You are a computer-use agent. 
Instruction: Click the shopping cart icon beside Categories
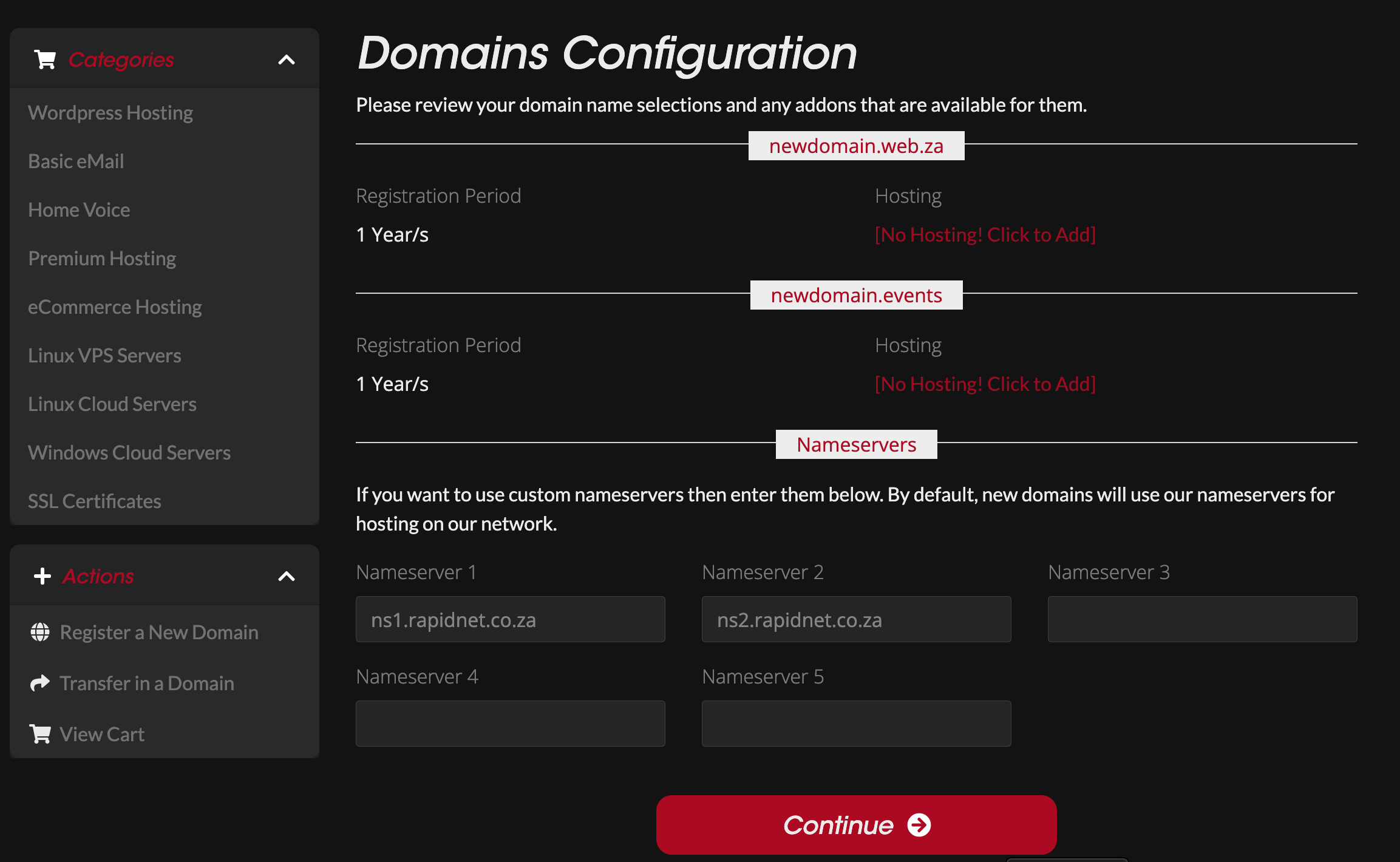pyautogui.click(x=45, y=59)
